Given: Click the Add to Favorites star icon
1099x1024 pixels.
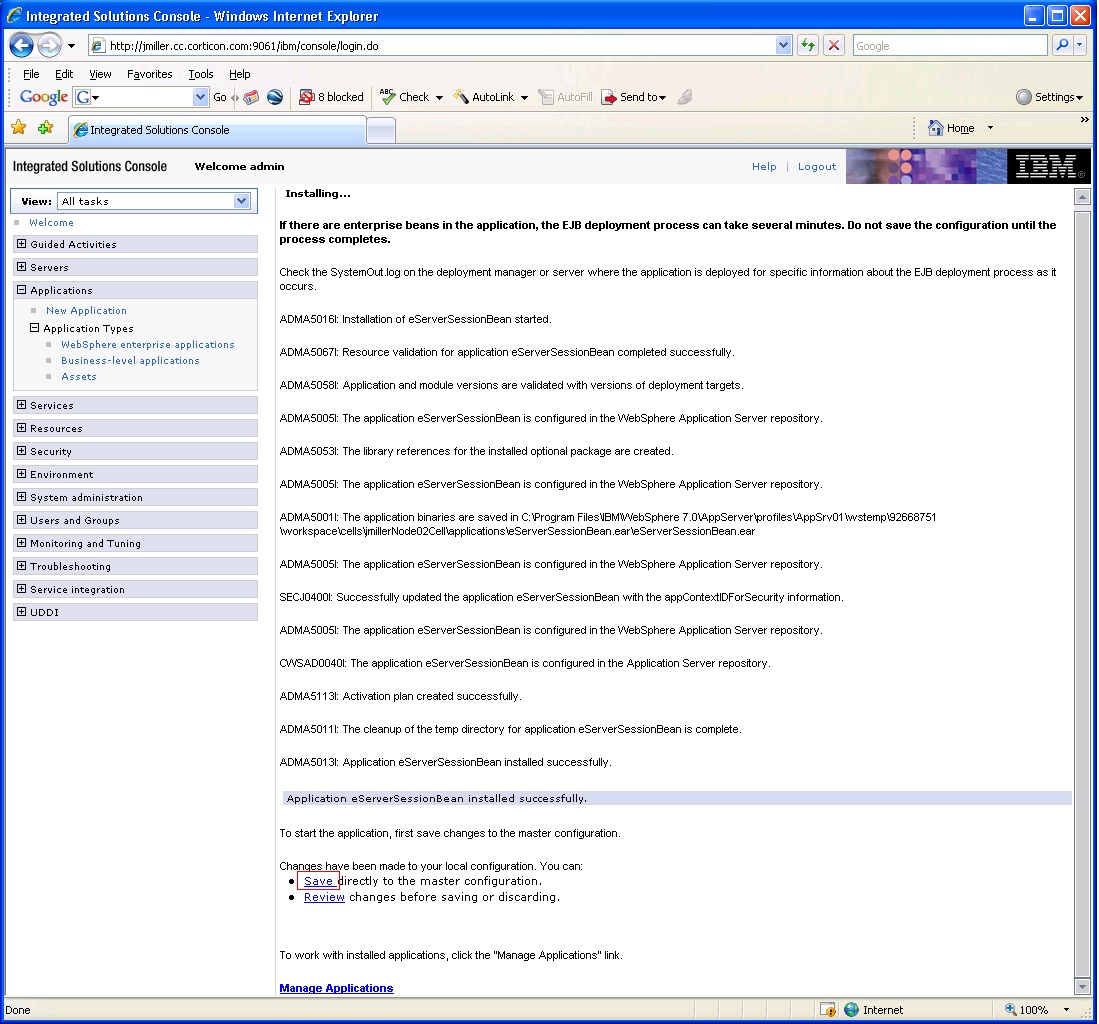Looking at the screenshot, I should click(46, 128).
